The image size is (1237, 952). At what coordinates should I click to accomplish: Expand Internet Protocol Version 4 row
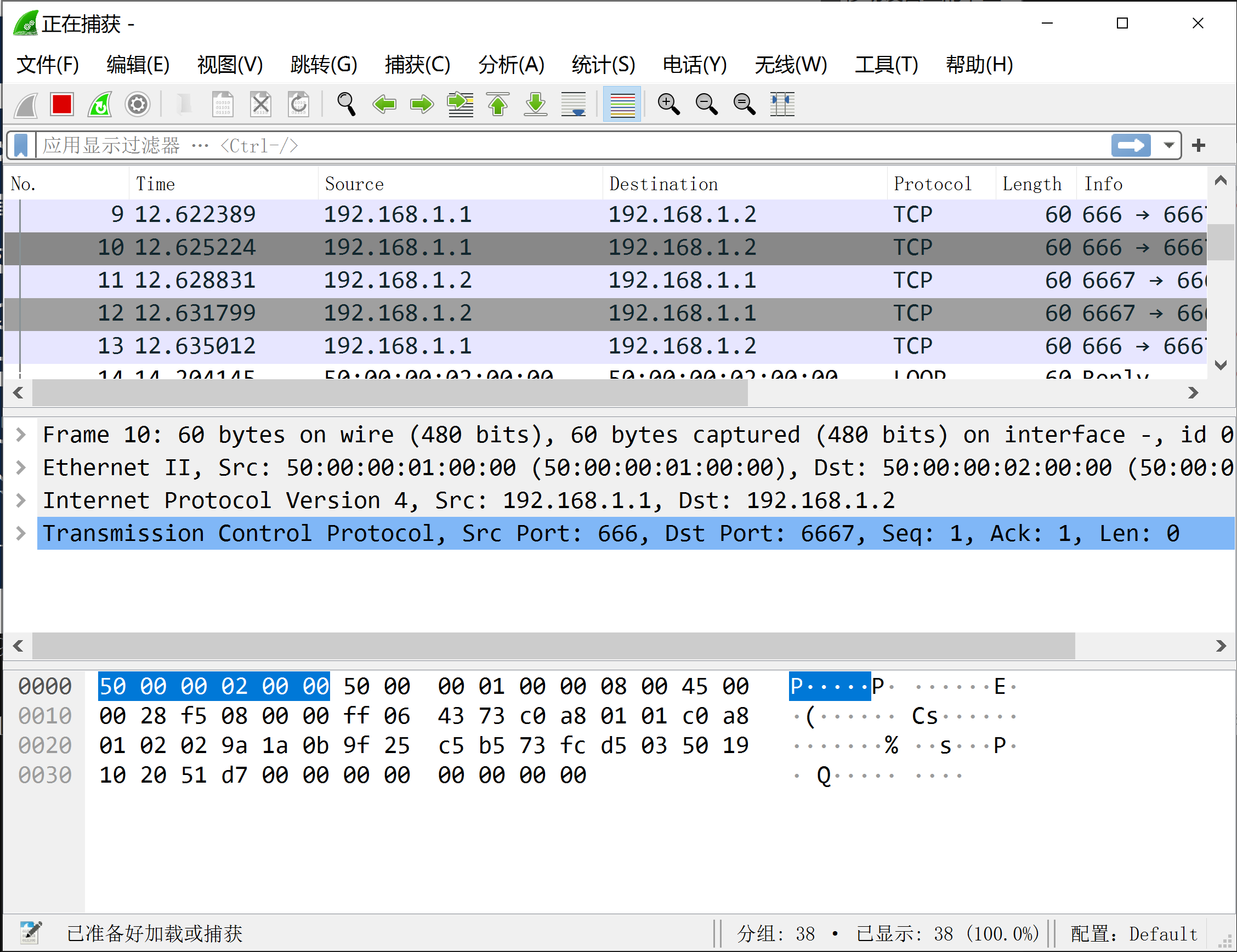tap(21, 500)
